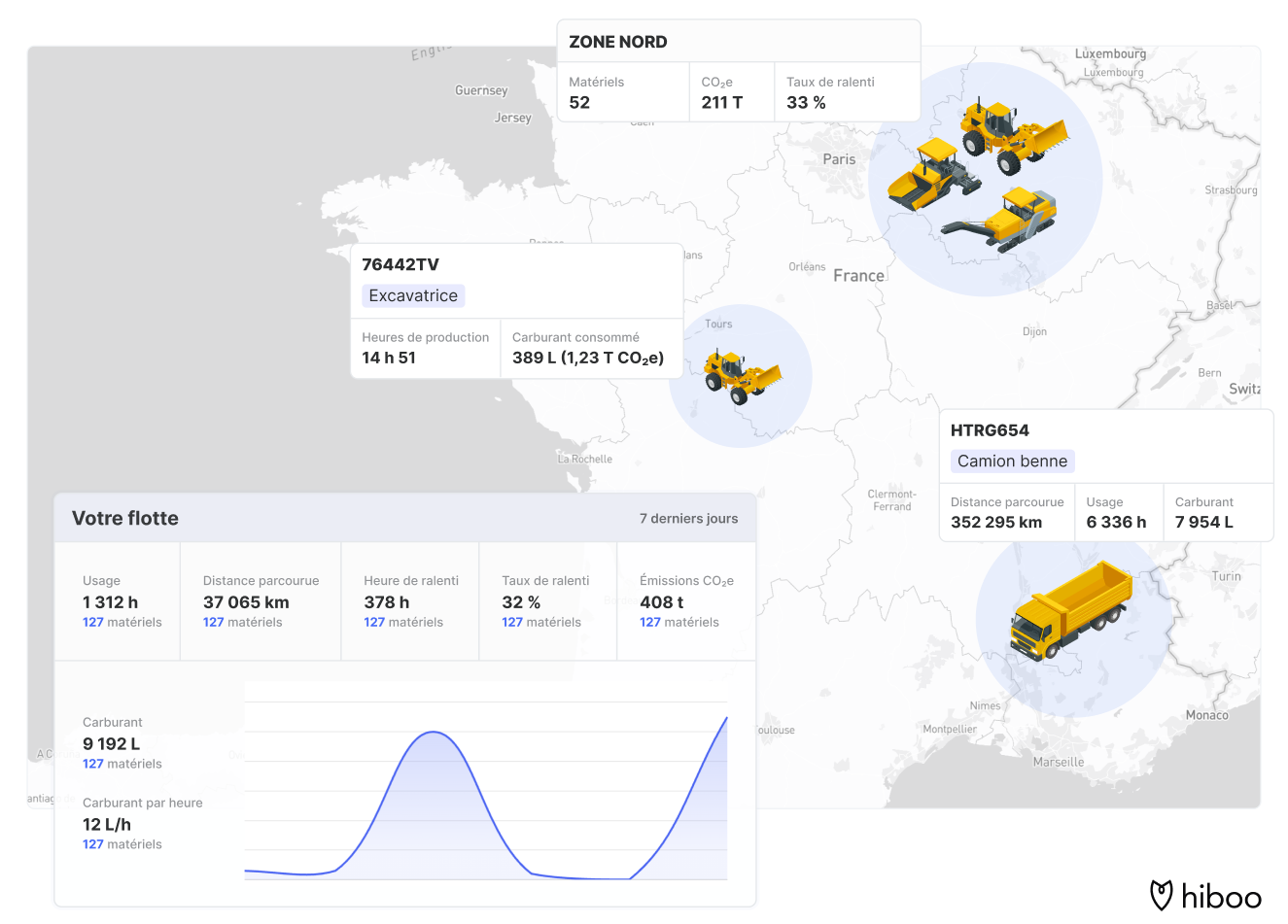Click the yellow dump truck icon

(x=1071, y=611)
